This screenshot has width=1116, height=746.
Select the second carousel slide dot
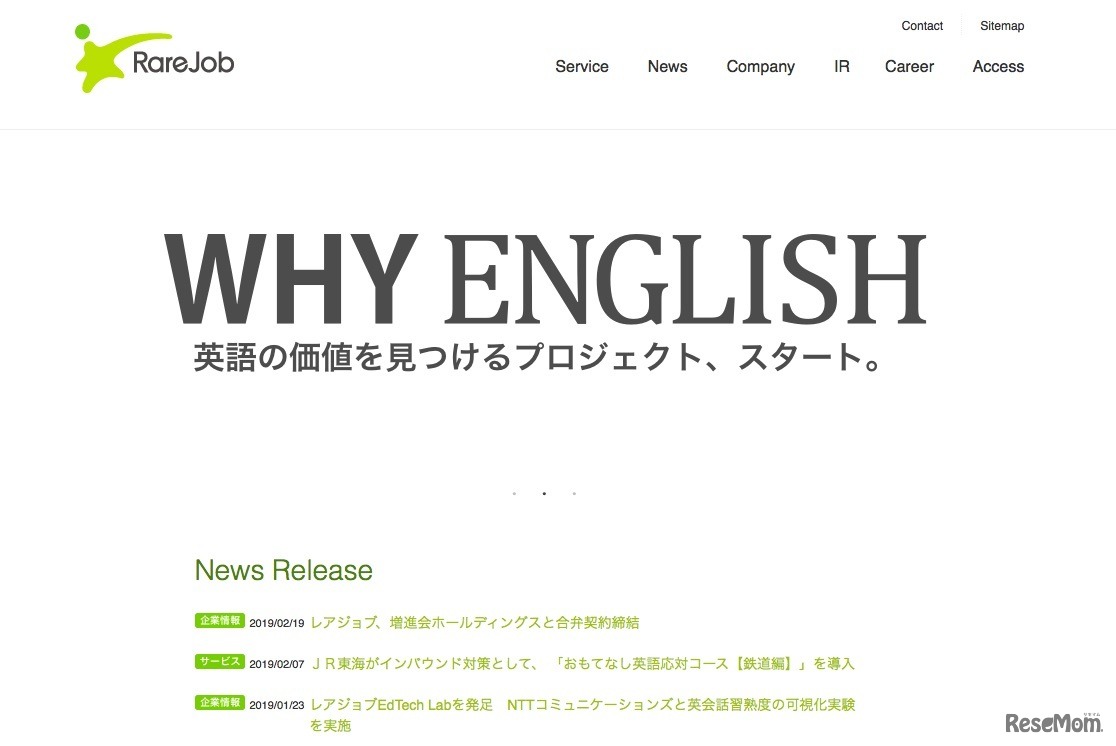(544, 493)
